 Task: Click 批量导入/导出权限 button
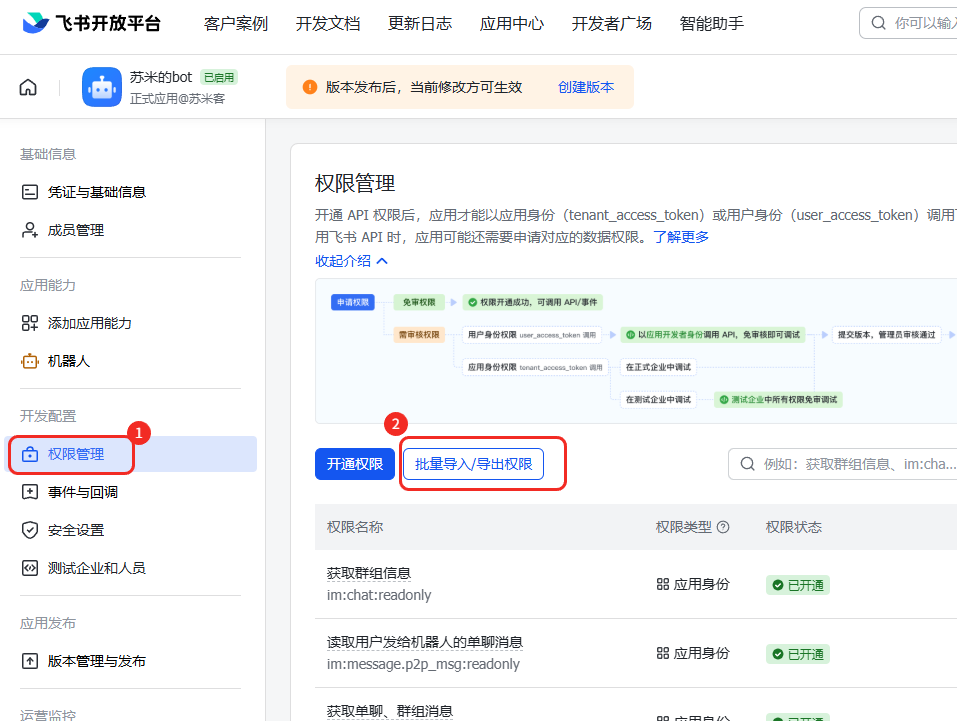[473, 464]
